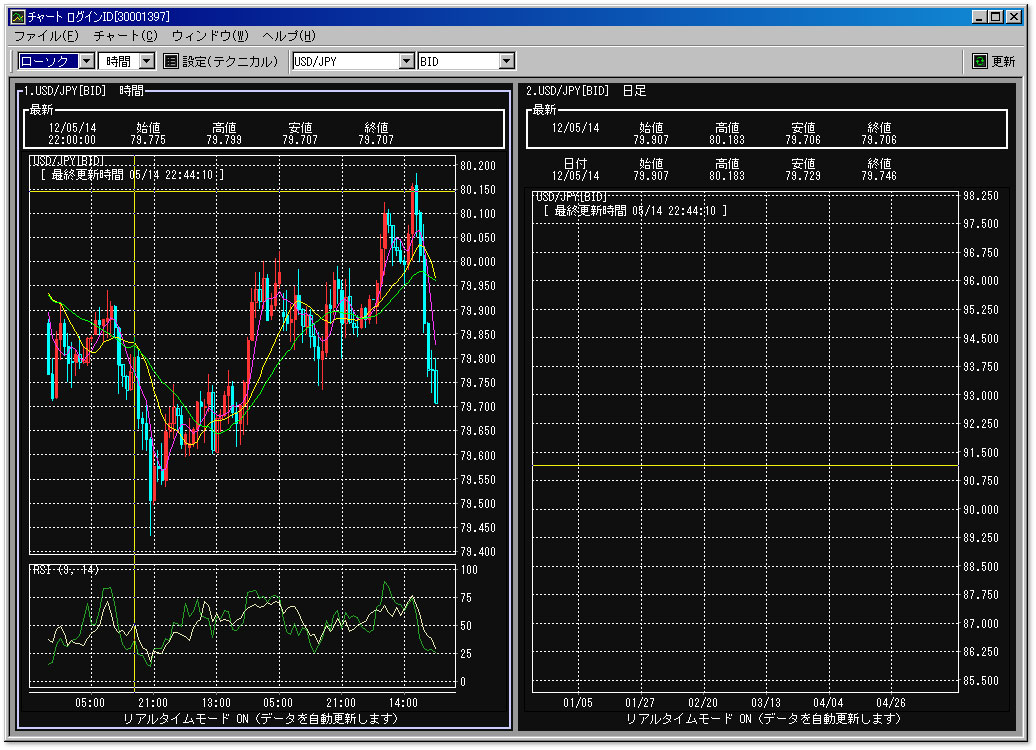Click the hourly chart 高値 79.799 value
Viewport: 1036px width, 750px height.
224,140
